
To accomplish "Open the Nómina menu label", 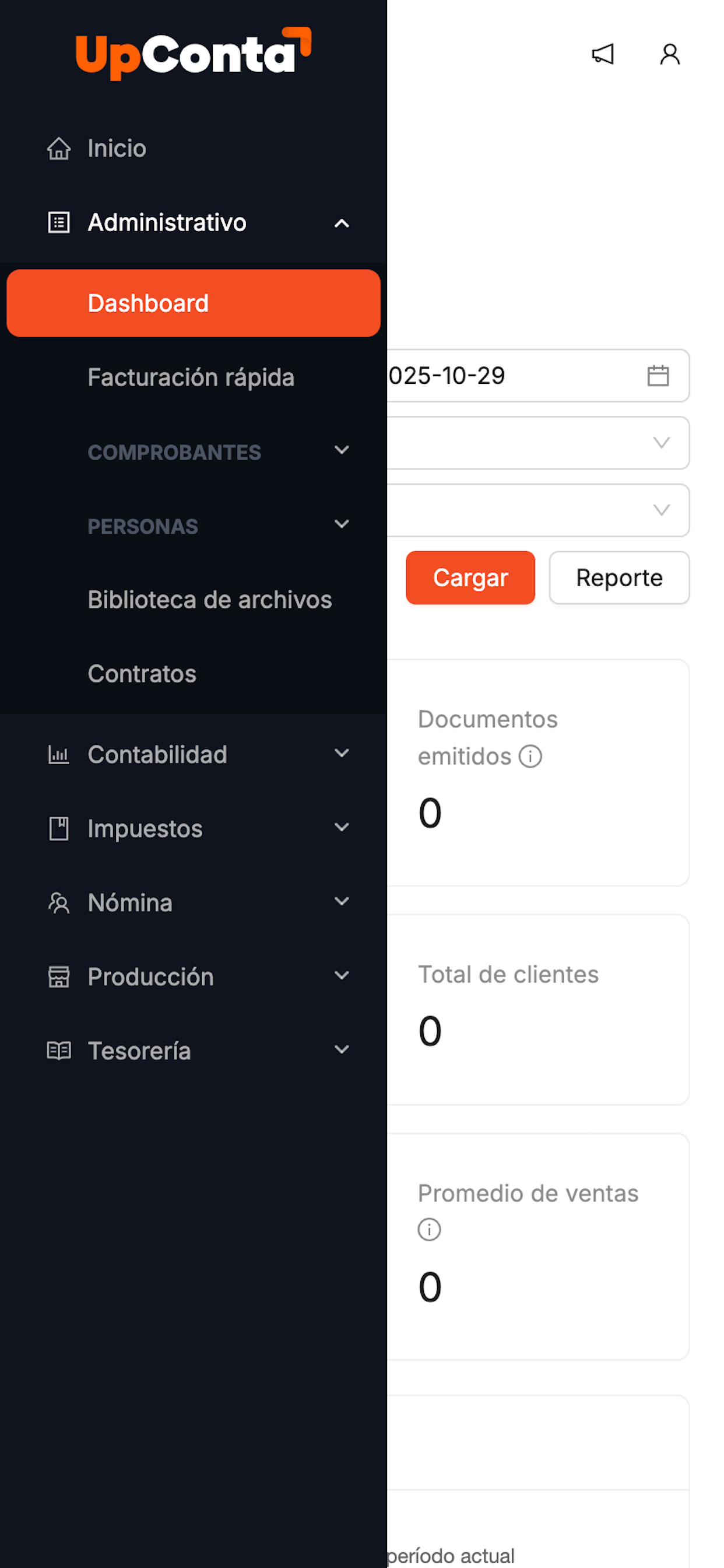I will pyautogui.click(x=130, y=904).
